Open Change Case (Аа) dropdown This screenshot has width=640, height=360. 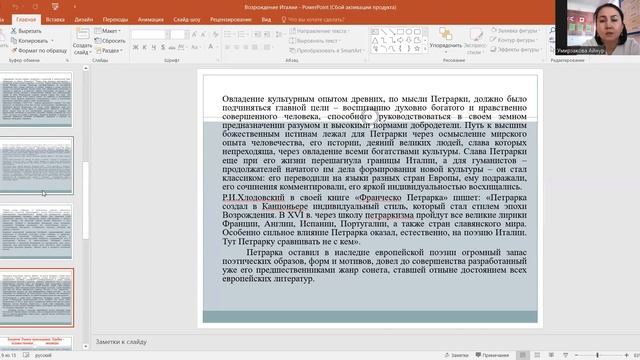click(x=195, y=47)
